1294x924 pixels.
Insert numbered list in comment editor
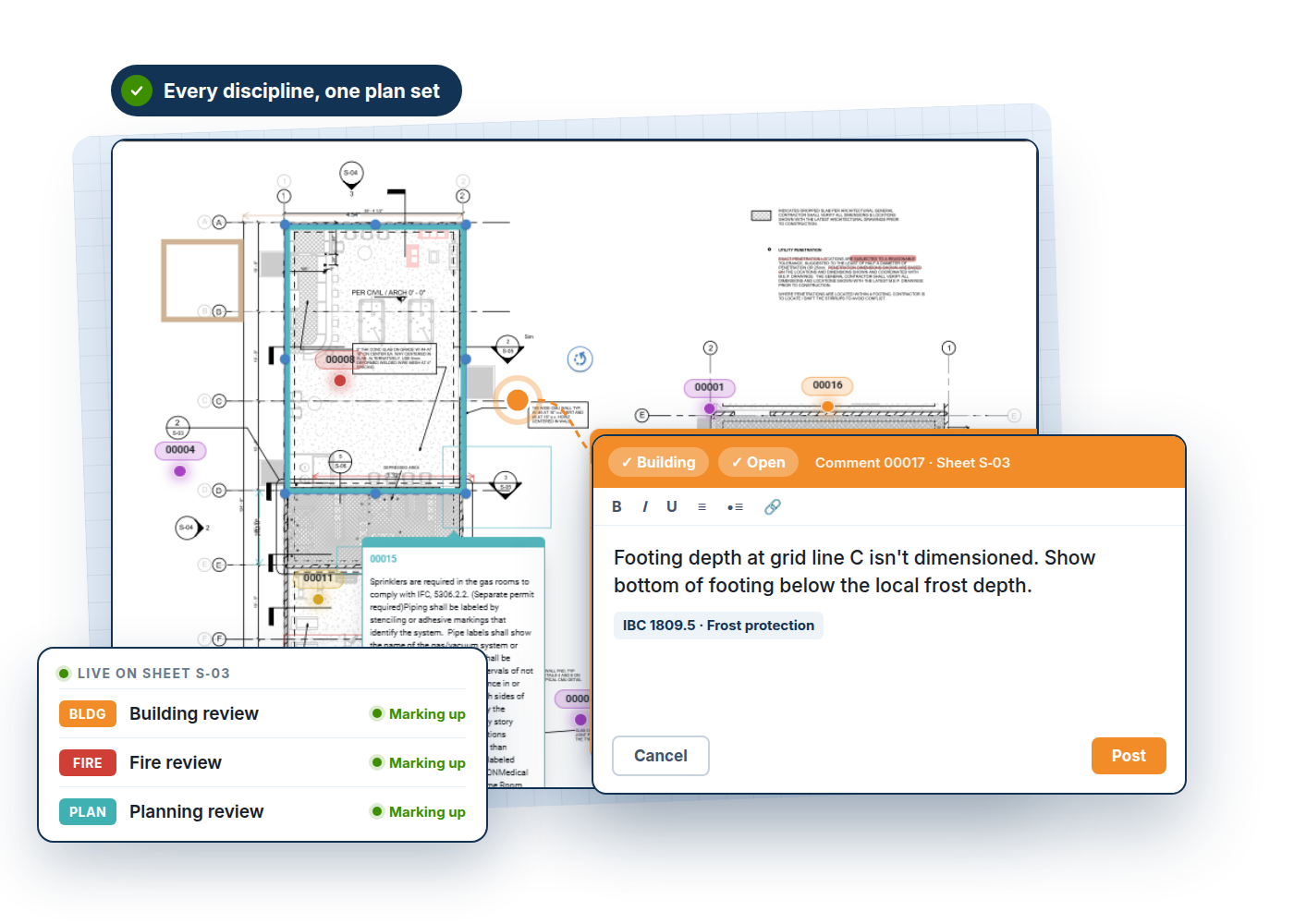[702, 506]
